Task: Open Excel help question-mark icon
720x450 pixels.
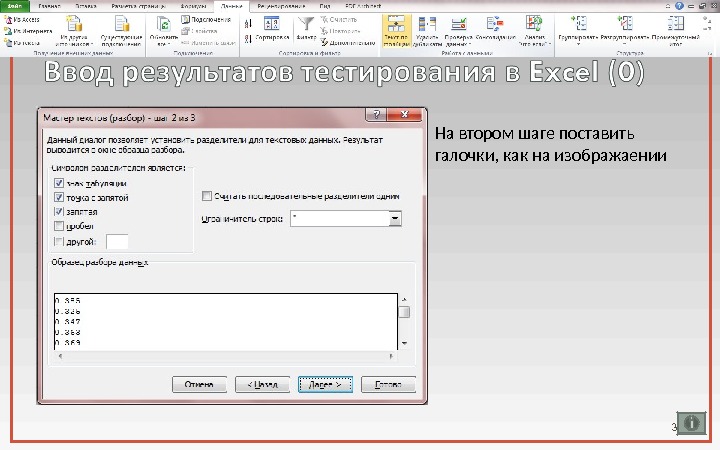Action: pyautogui.click(x=680, y=6)
